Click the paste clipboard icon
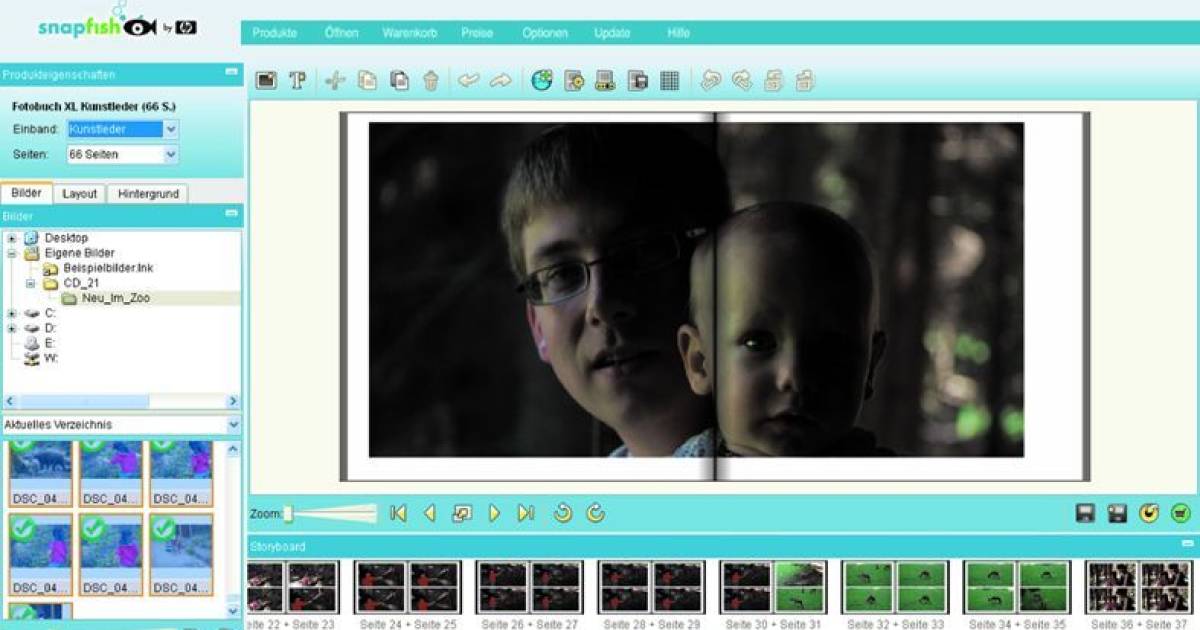The width and height of the screenshot is (1200, 630). click(399, 81)
